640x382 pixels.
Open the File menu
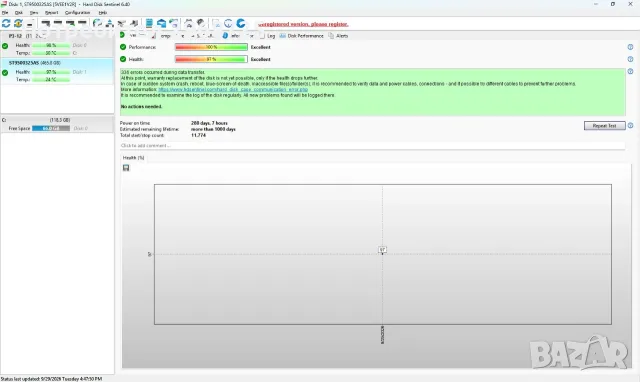tap(5, 13)
